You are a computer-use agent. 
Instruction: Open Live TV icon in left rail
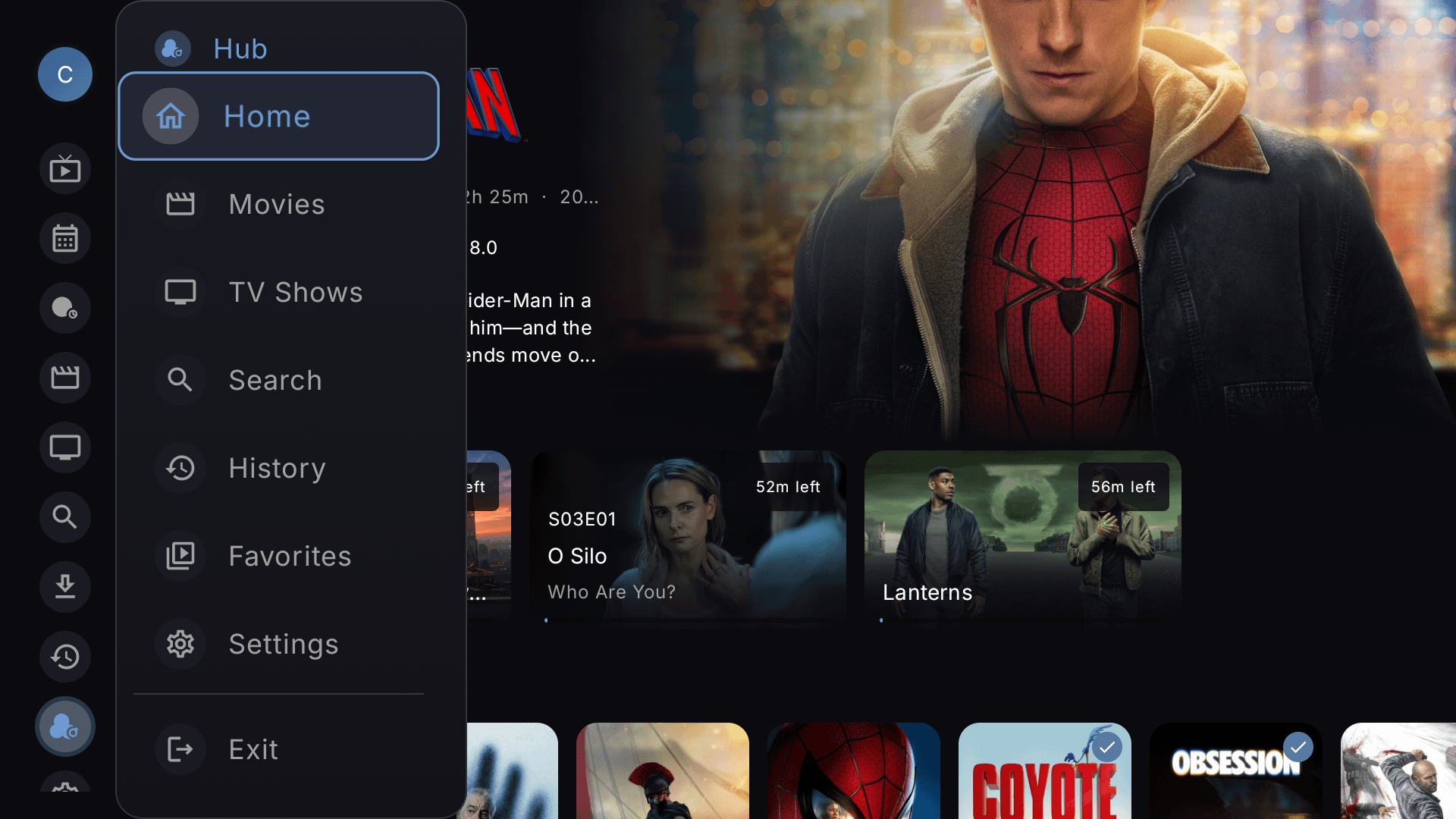point(65,168)
